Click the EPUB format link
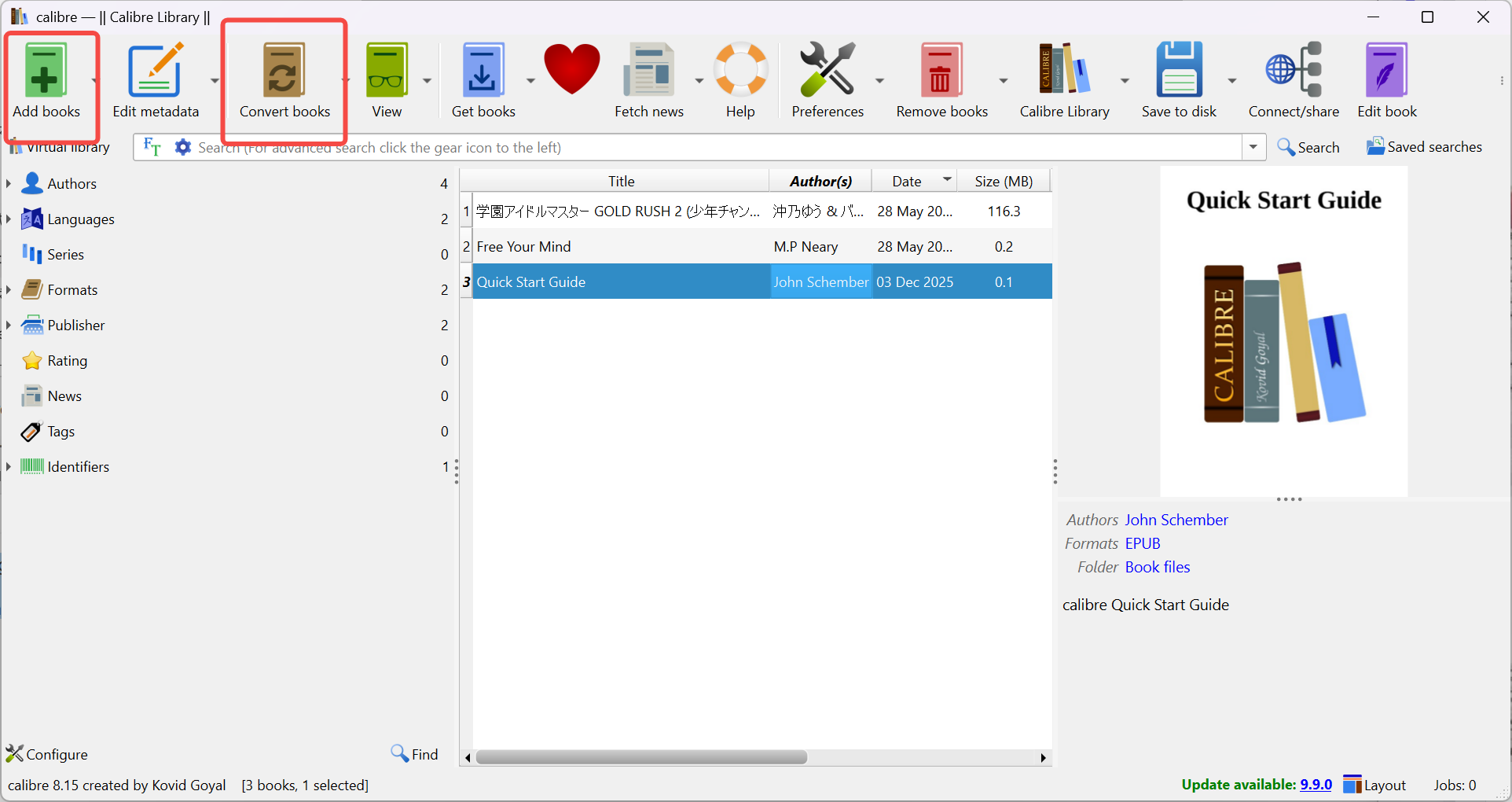Image resolution: width=1512 pixels, height=802 pixels. 1143,543
